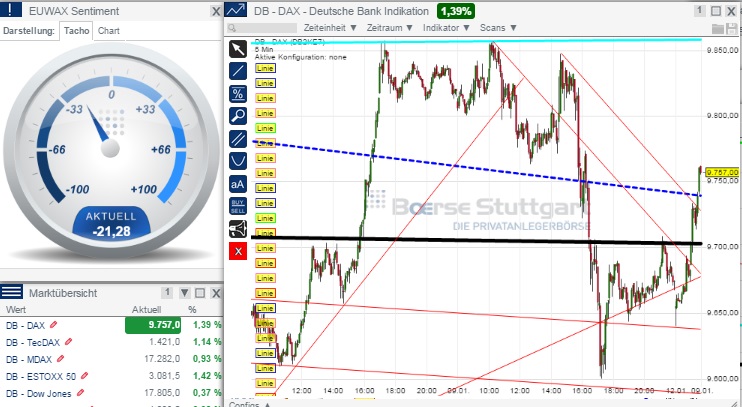
Task: Click the 9.850,00 price axis label
Action: click(722, 50)
